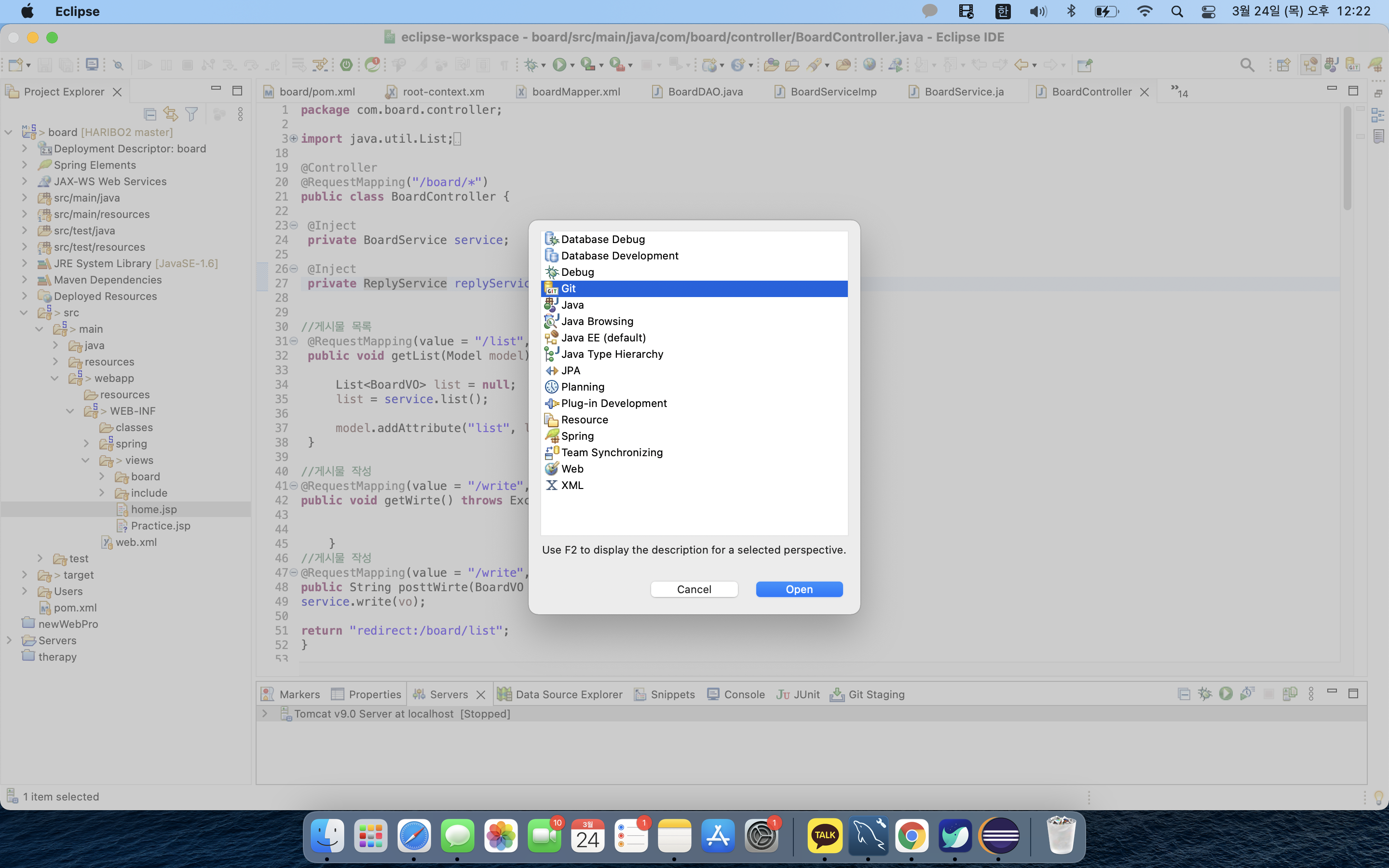
Task: Click the Open Perspective toolbar icon
Action: (x=1283, y=65)
